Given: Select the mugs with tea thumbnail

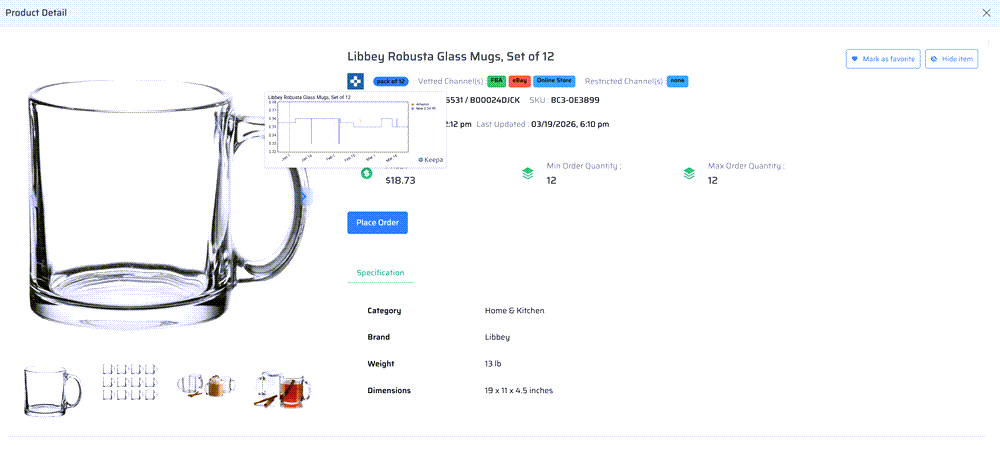Looking at the screenshot, I should [x=282, y=388].
